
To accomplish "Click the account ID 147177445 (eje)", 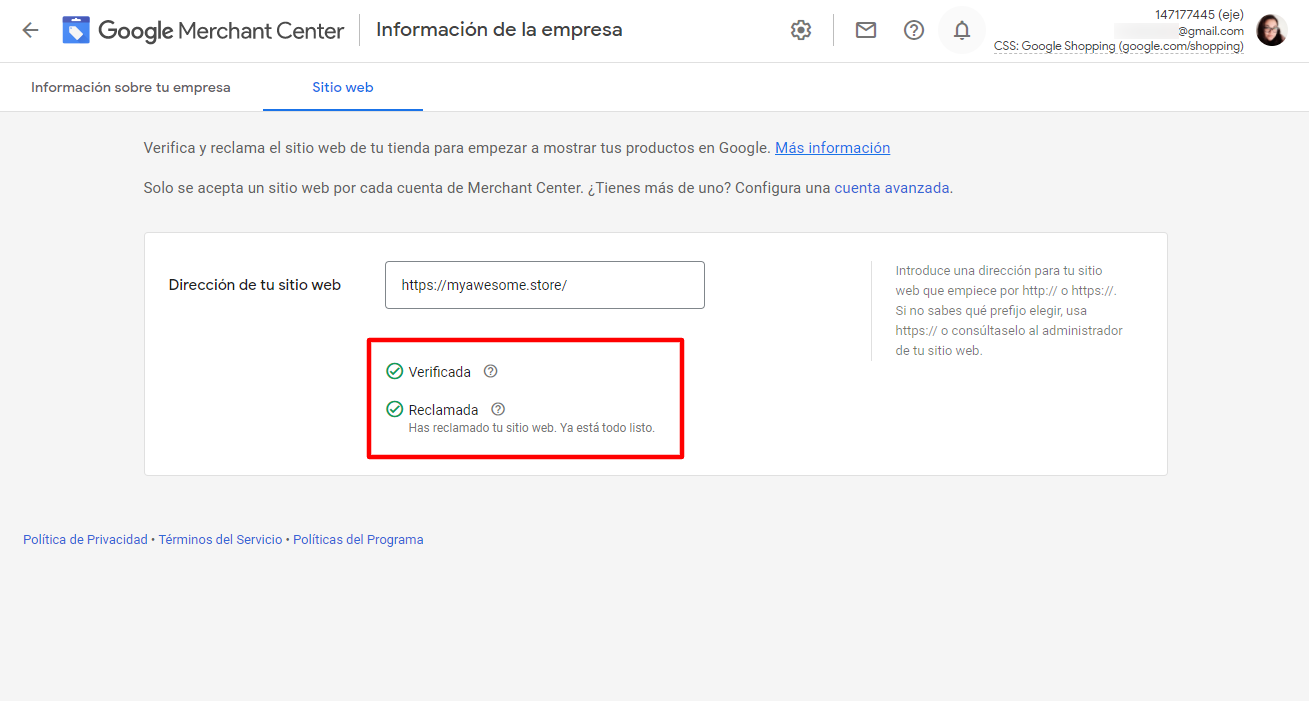I will point(1199,15).
